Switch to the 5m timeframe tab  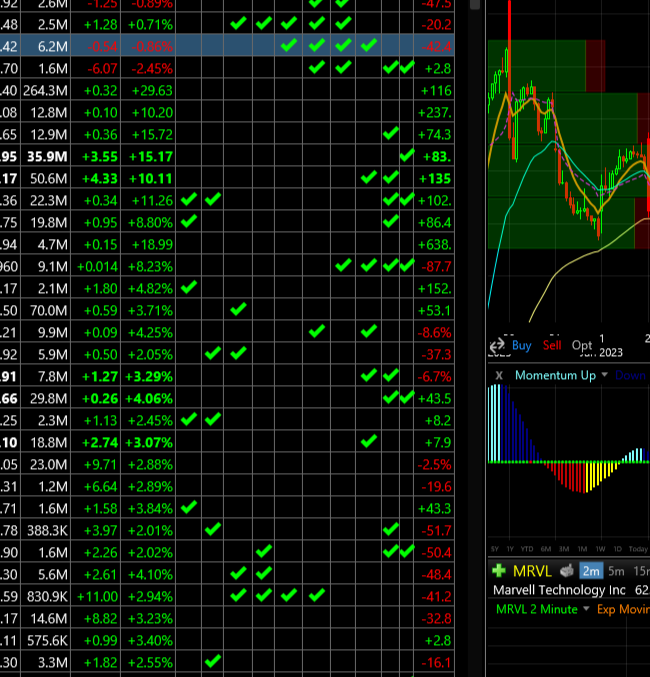coord(616,571)
